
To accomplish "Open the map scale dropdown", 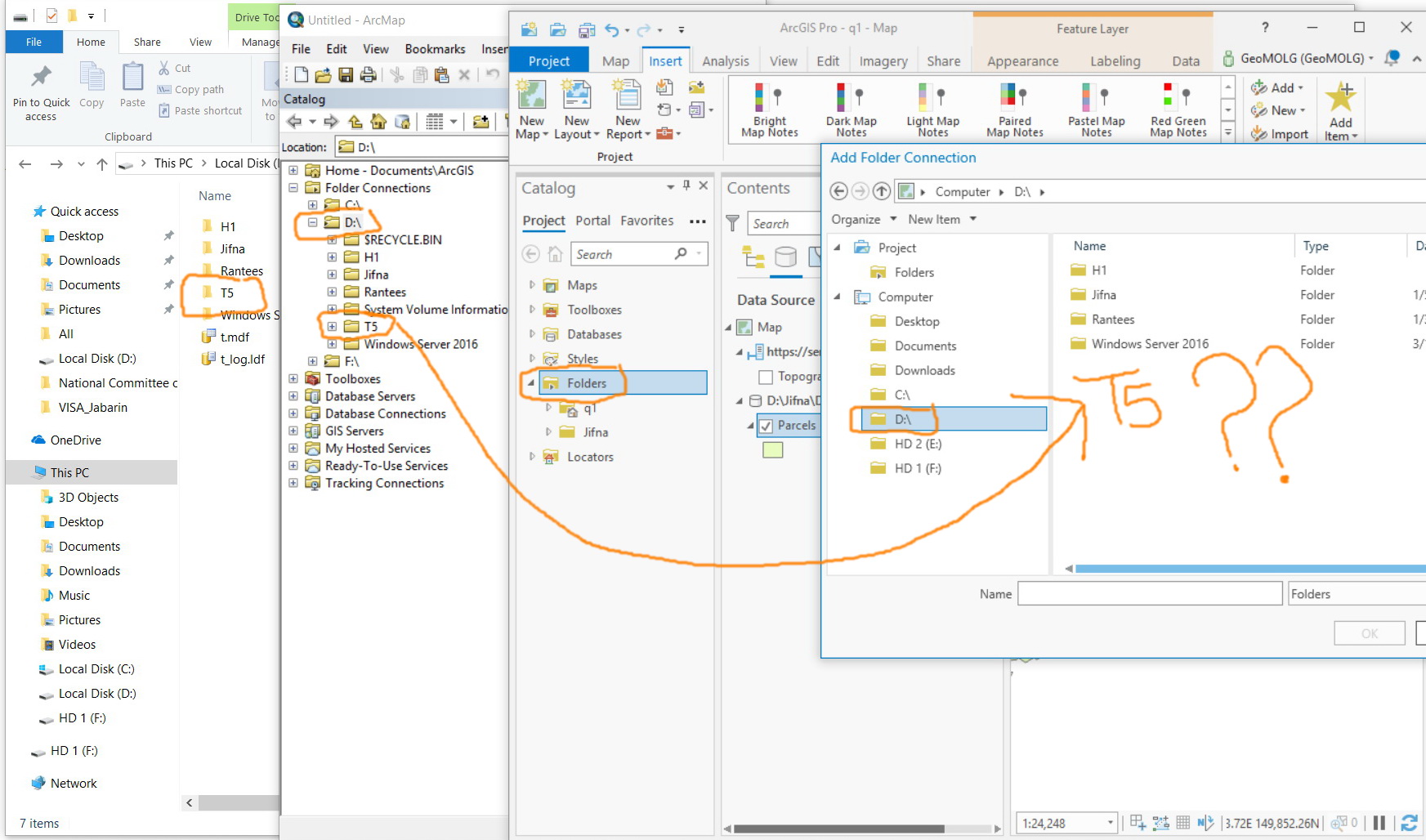I will [x=1110, y=823].
